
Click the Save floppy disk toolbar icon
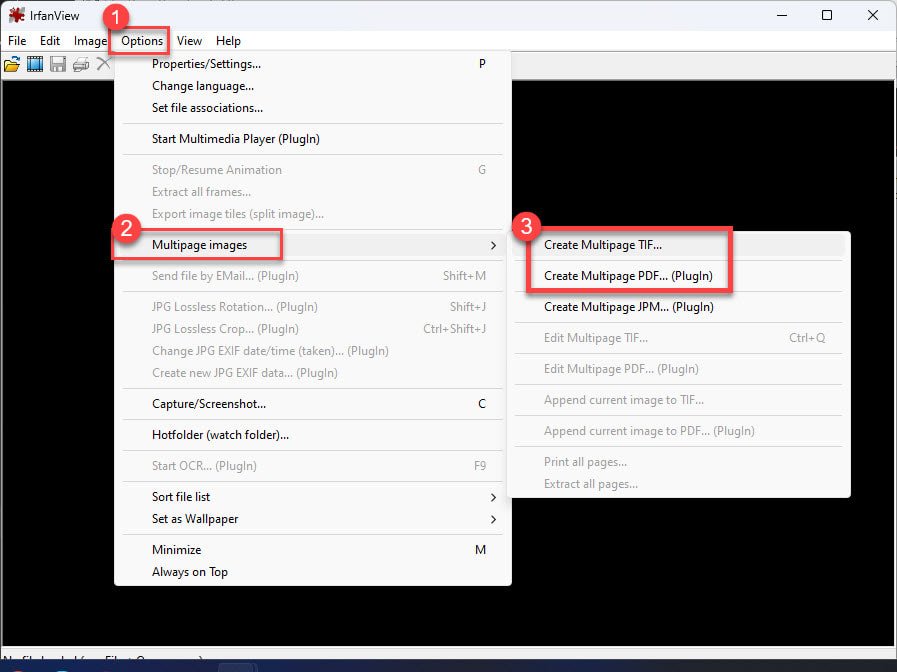click(x=58, y=64)
